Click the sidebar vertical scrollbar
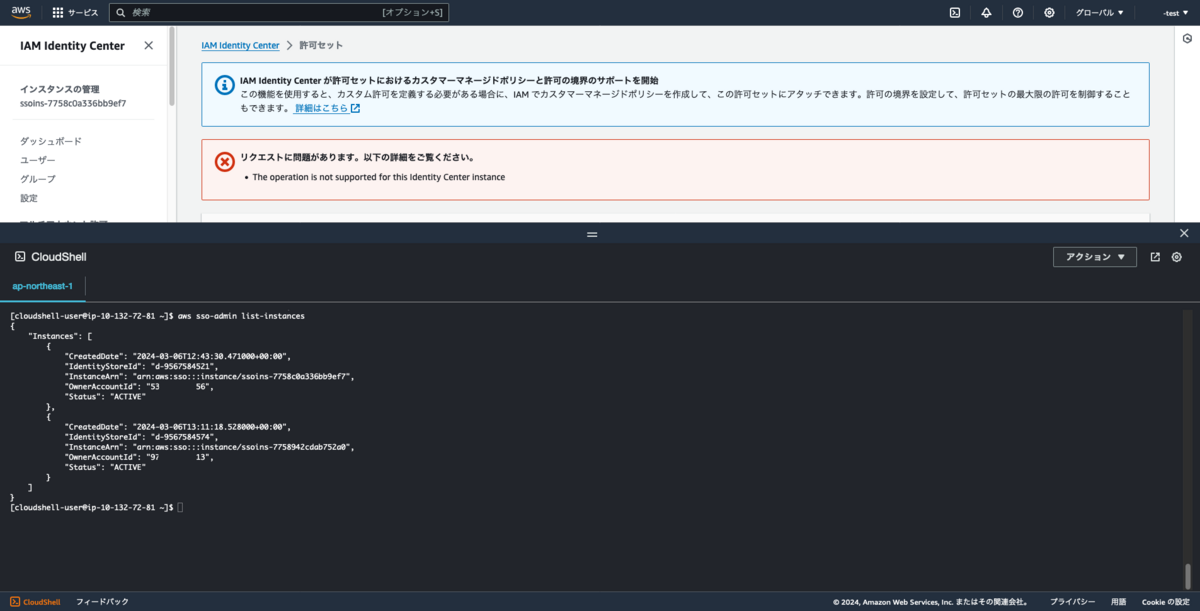 pos(172,66)
